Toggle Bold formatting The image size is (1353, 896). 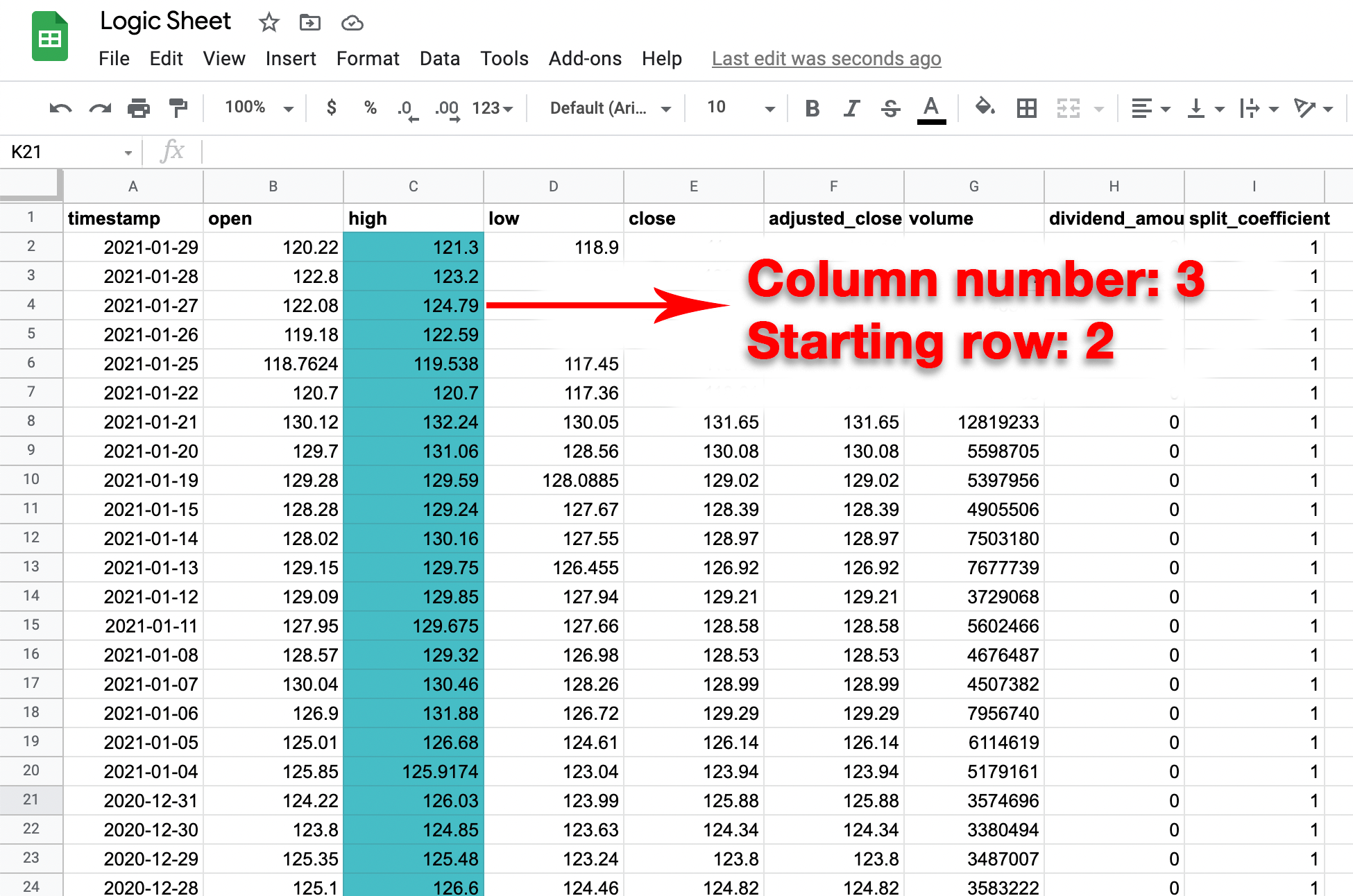click(x=812, y=108)
